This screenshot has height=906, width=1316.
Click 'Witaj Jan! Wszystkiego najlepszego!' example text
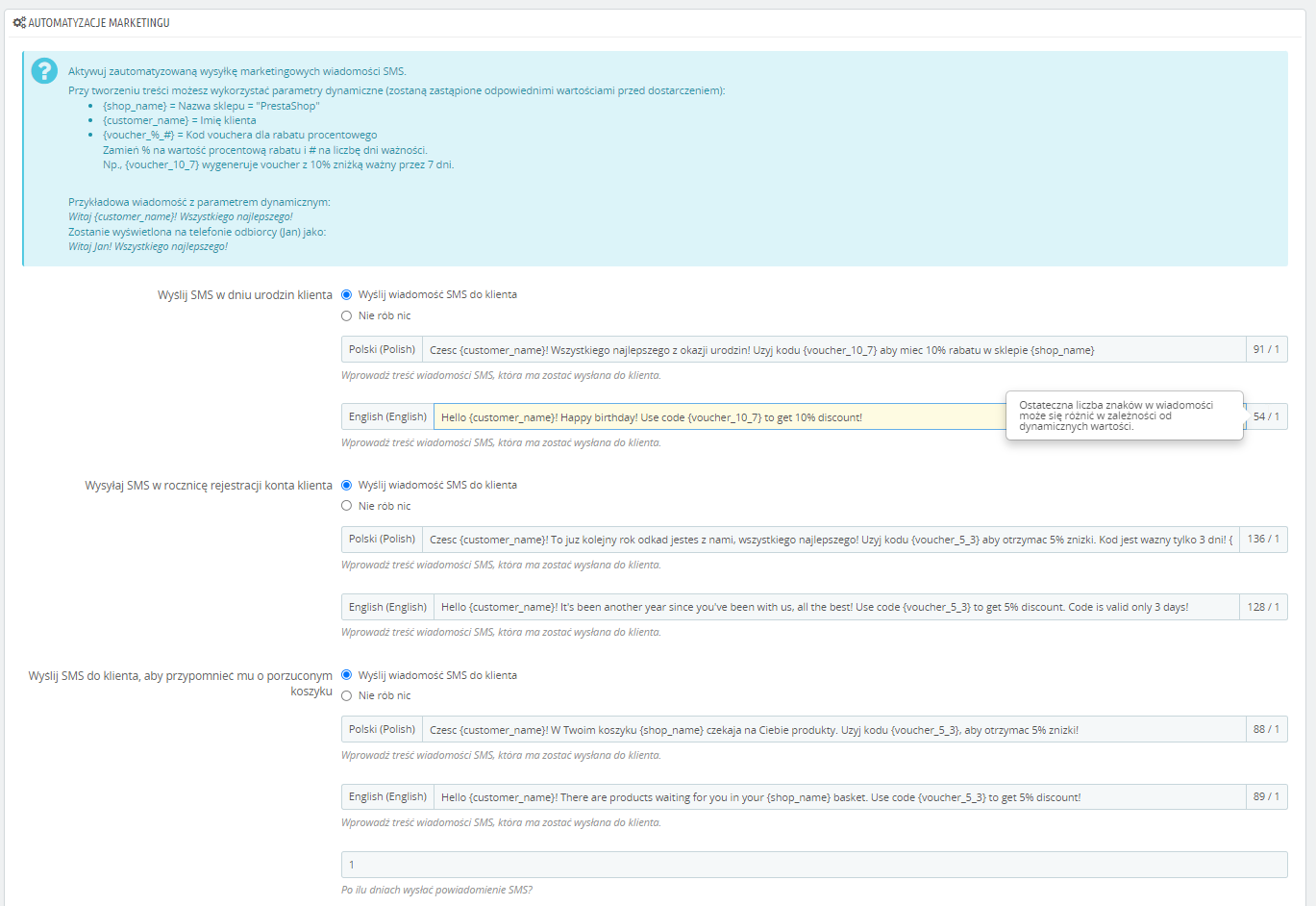[x=148, y=247]
